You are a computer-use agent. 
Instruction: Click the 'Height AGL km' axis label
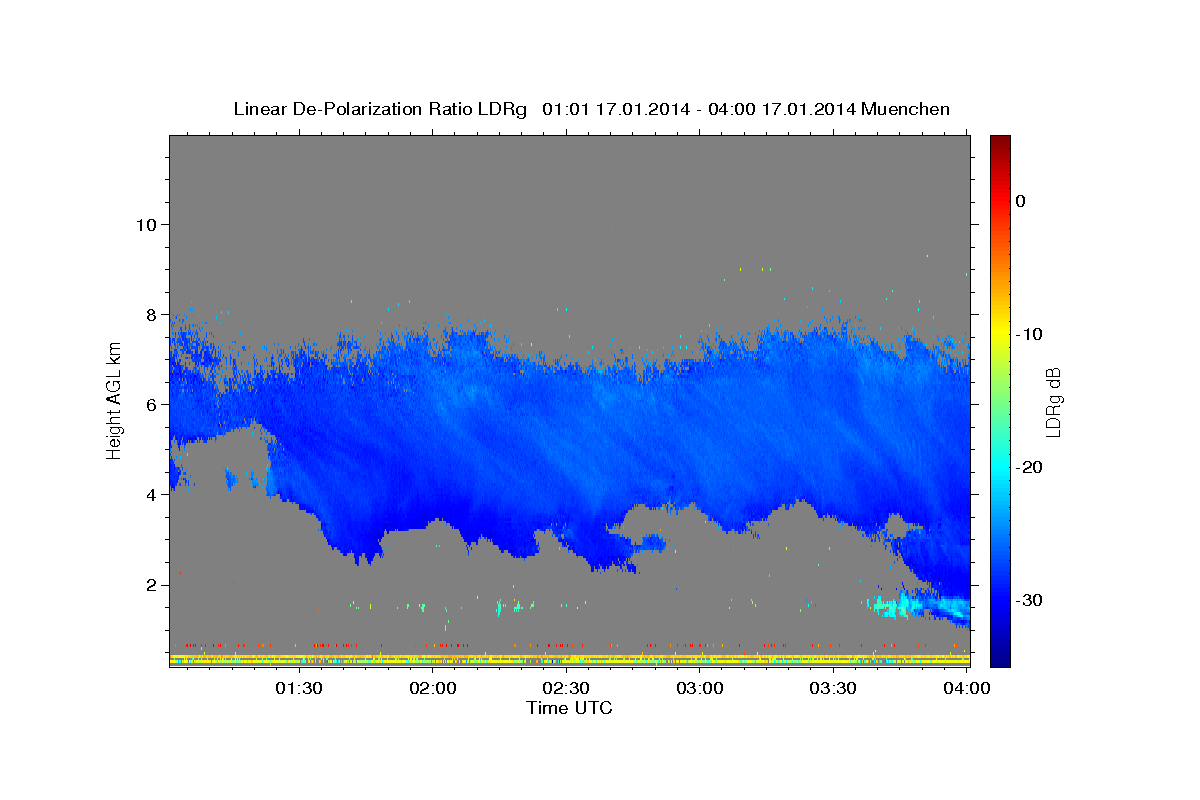(115, 401)
